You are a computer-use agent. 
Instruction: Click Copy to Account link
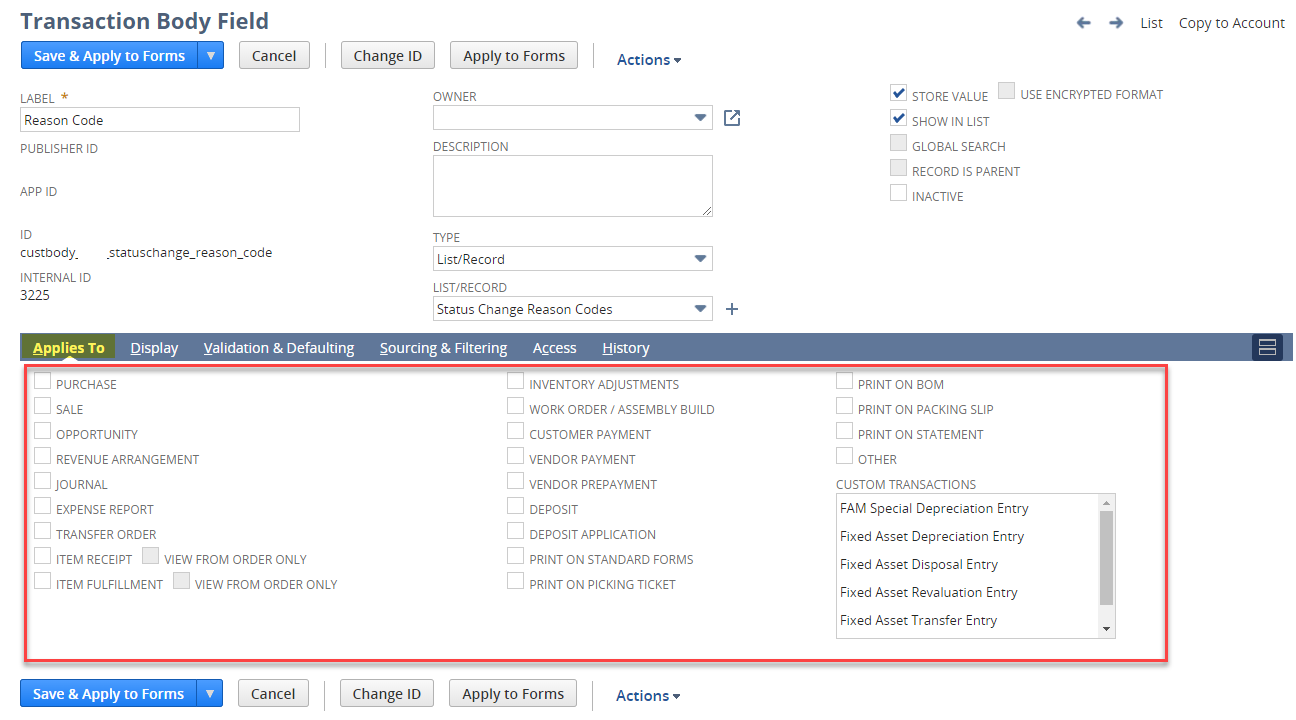pyautogui.click(x=1232, y=22)
